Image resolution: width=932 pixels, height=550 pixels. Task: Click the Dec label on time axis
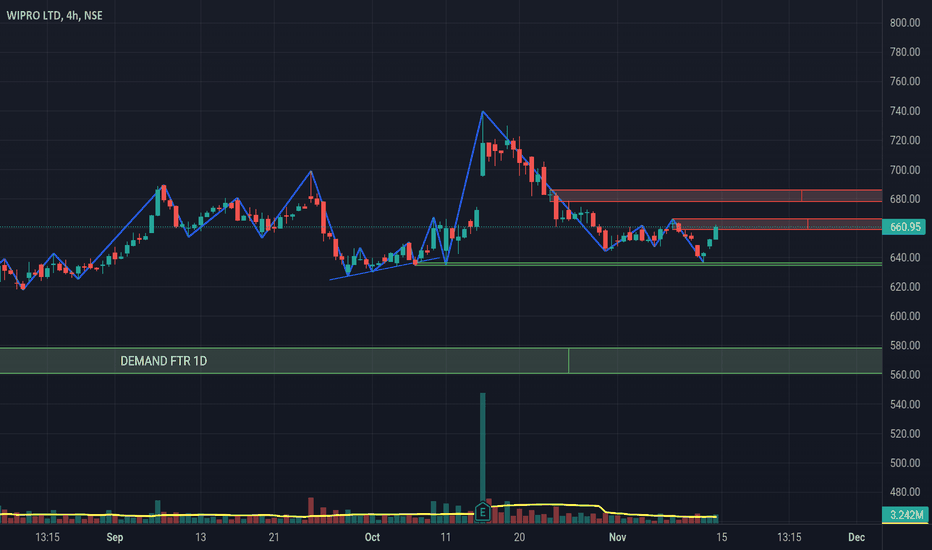tap(857, 538)
